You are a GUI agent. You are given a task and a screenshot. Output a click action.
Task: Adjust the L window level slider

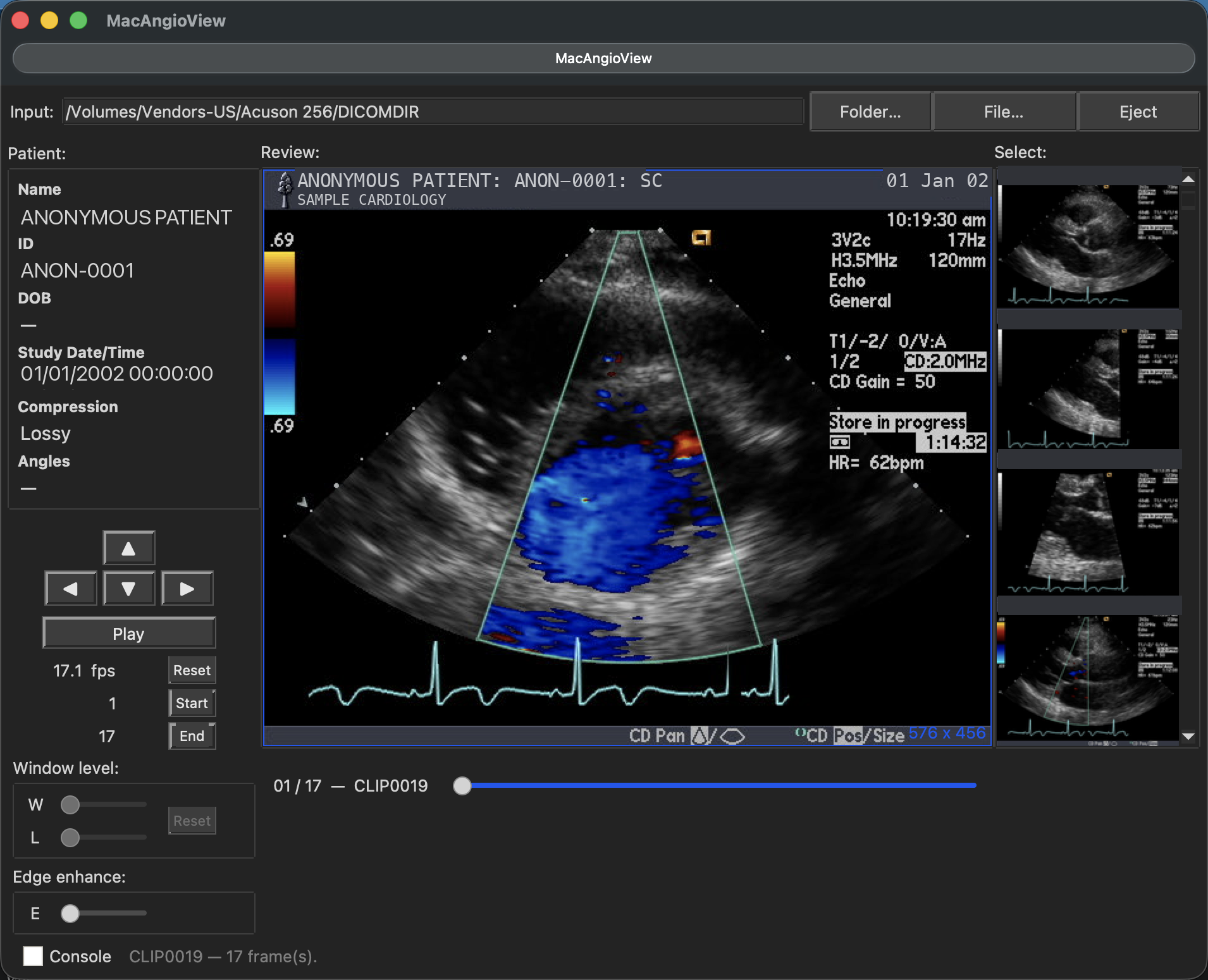(104, 838)
